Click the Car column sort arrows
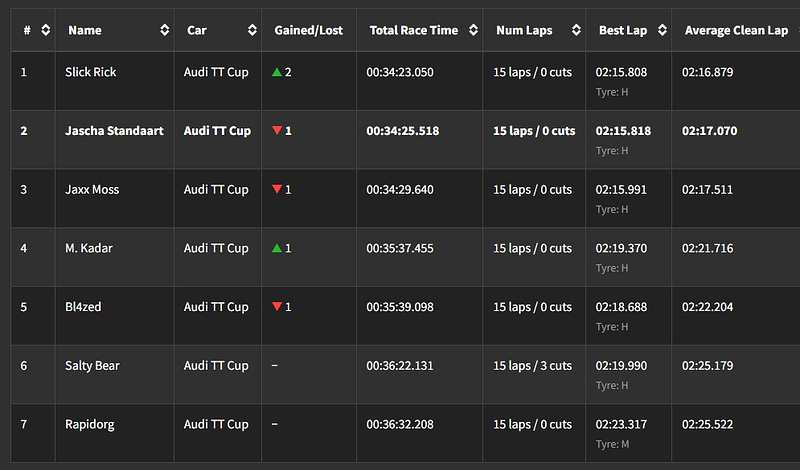The height and width of the screenshot is (470, 800). tap(251, 31)
